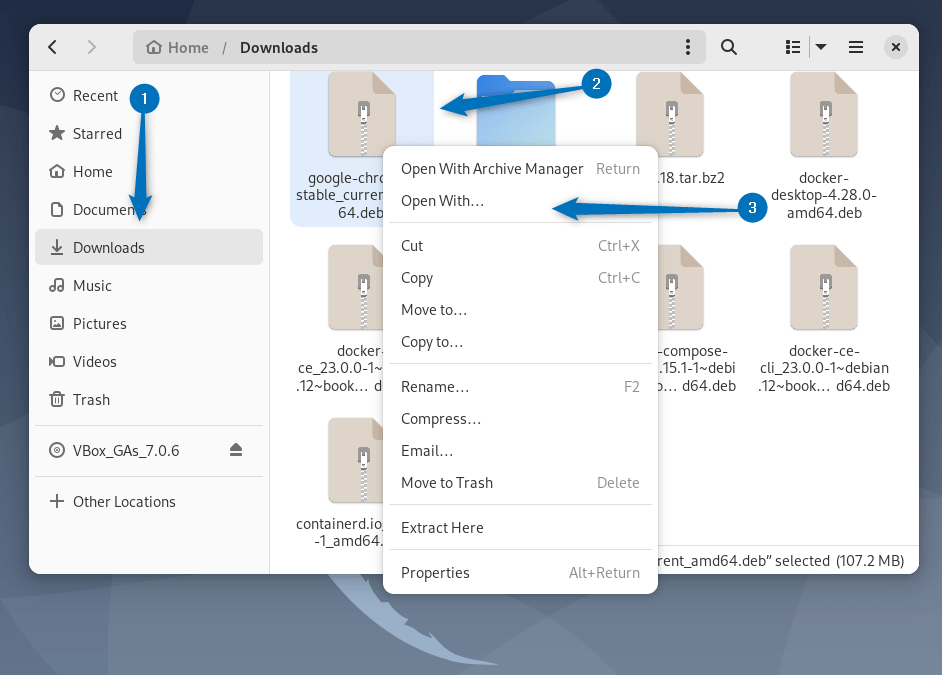Click the back navigation arrow

coord(53,47)
